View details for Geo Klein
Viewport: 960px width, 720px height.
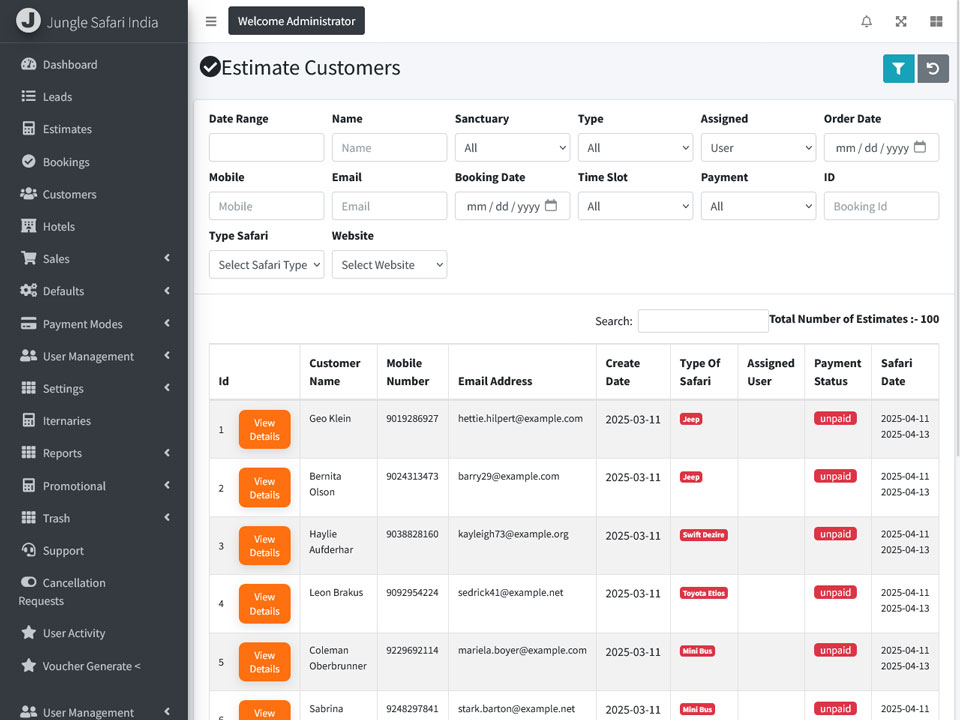pos(264,429)
